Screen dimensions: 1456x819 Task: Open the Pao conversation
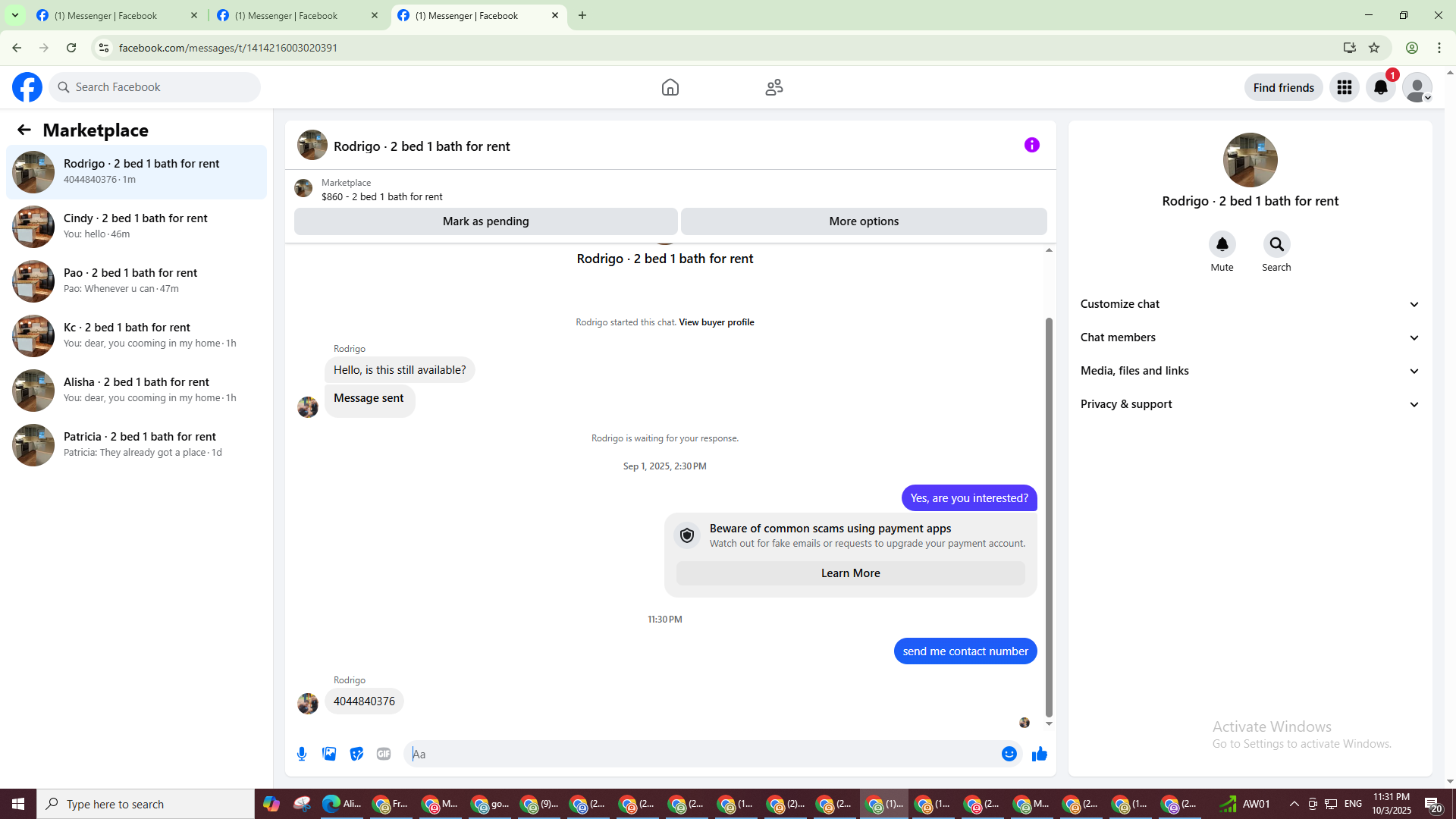pos(136,281)
